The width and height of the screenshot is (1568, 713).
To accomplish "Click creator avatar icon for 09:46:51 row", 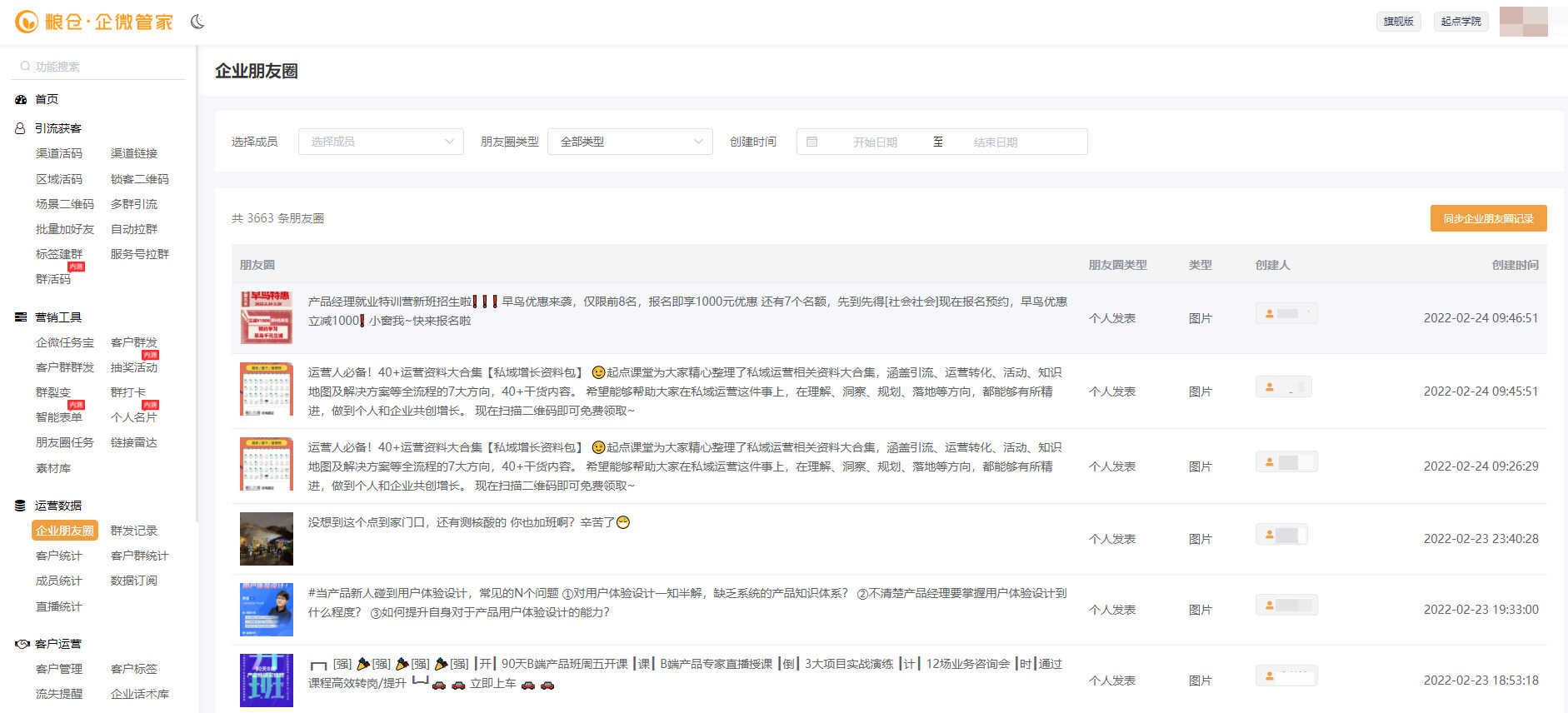I will point(1269,314).
